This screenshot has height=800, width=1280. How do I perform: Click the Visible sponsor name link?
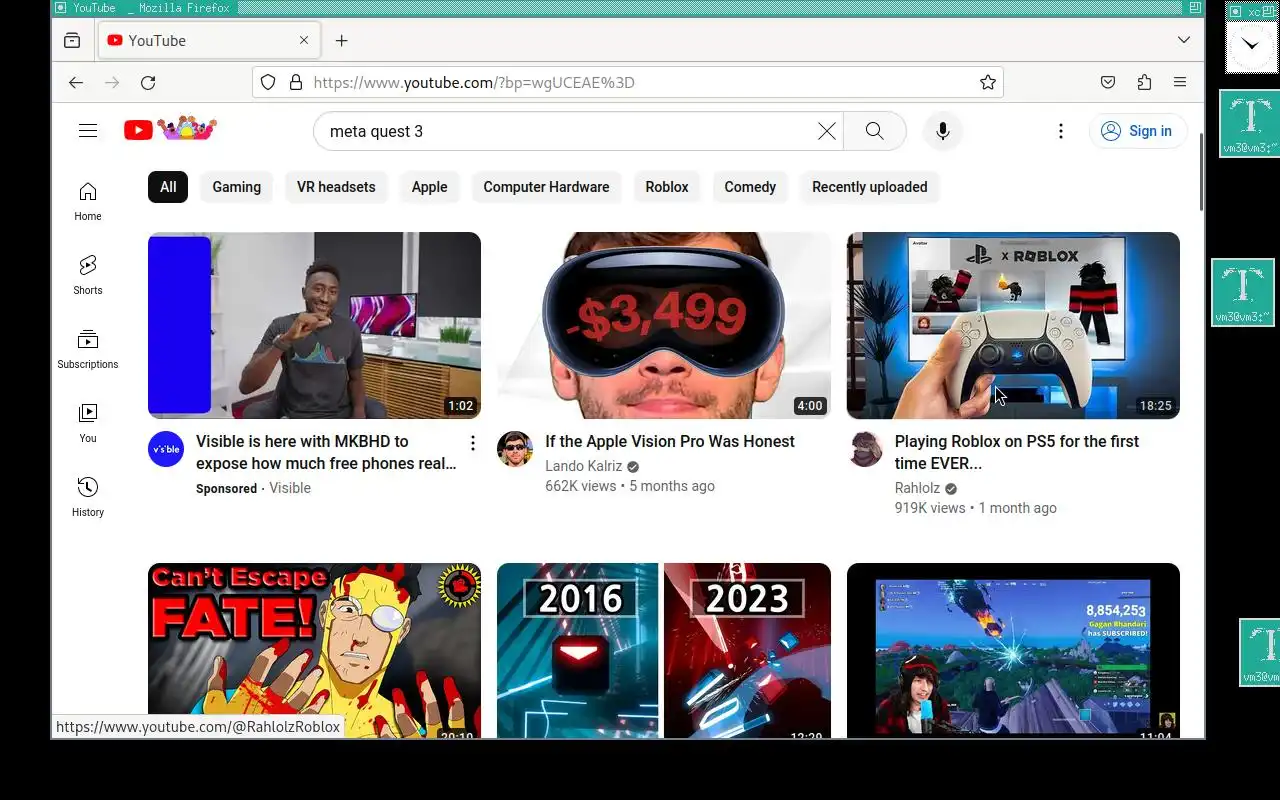[x=290, y=488]
